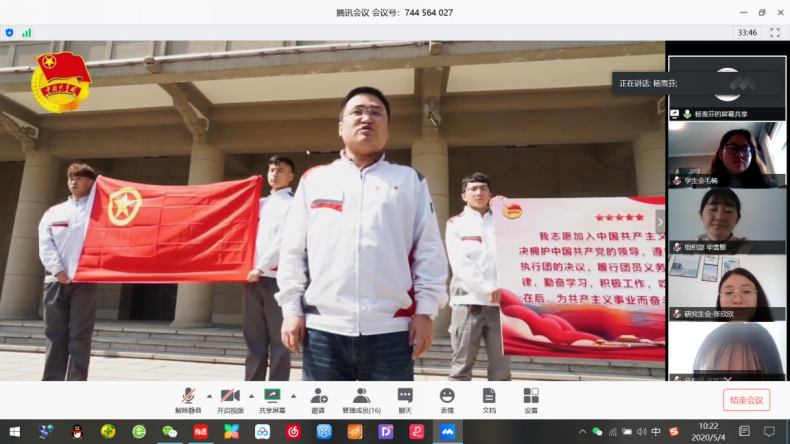Select 研究生会-张欣欣 video thumbnail
Viewport: 790px width, 444px height.
click(x=727, y=288)
